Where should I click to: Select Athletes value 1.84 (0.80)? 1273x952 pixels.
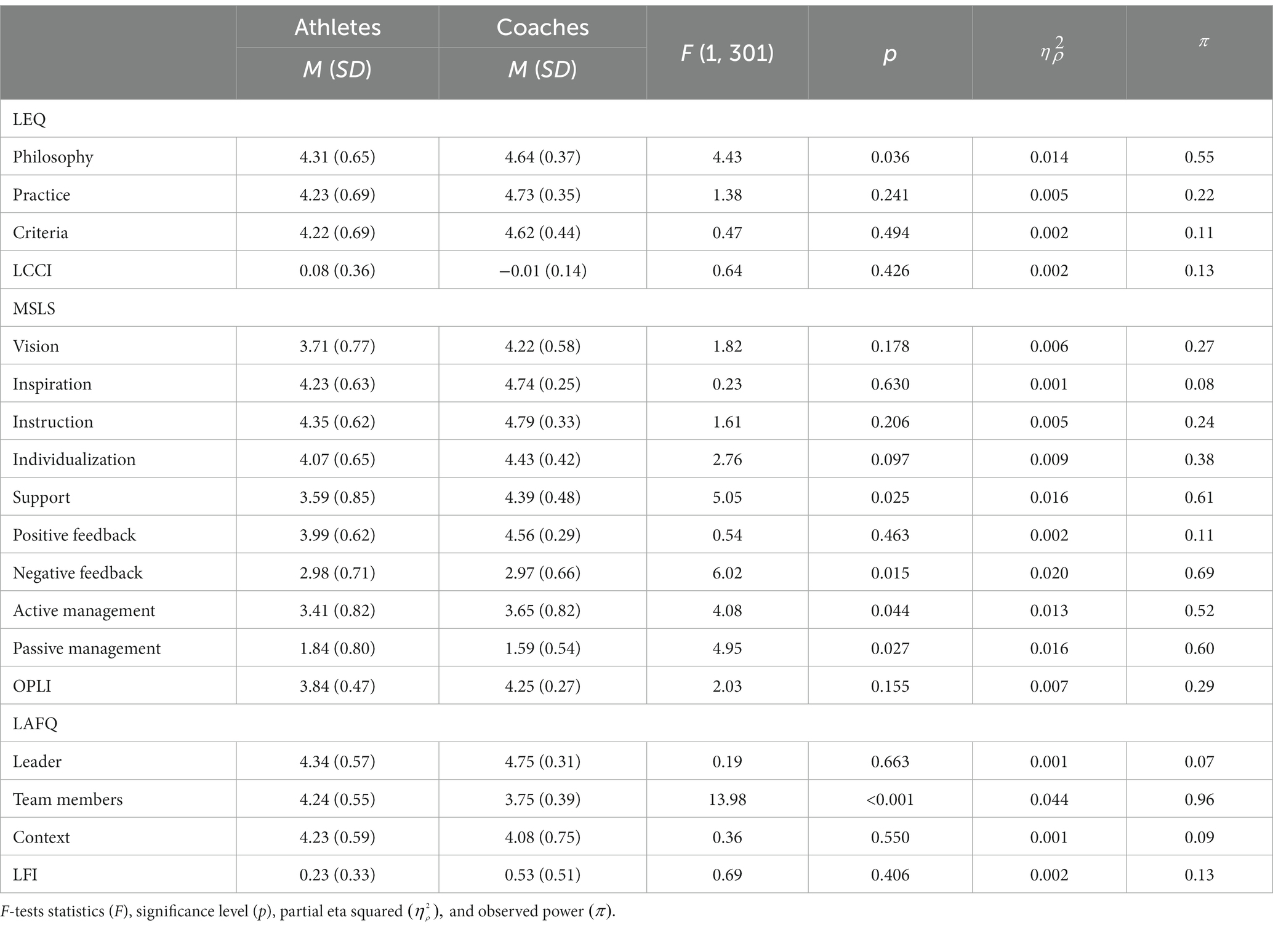coord(337,648)
